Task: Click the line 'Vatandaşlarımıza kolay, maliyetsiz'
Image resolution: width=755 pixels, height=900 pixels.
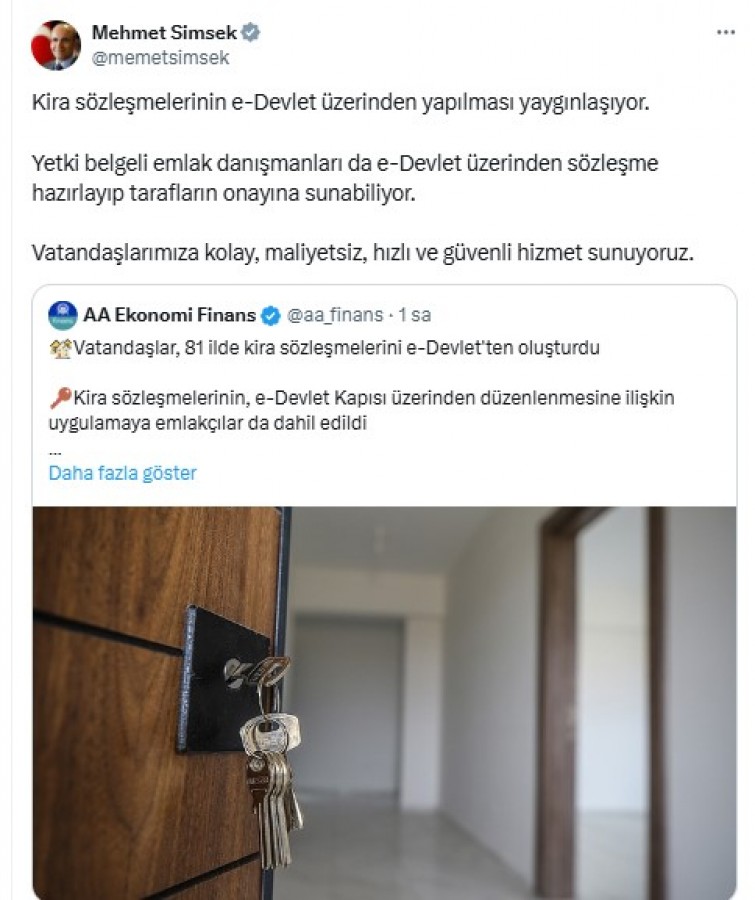Action: tap(363, 253)
